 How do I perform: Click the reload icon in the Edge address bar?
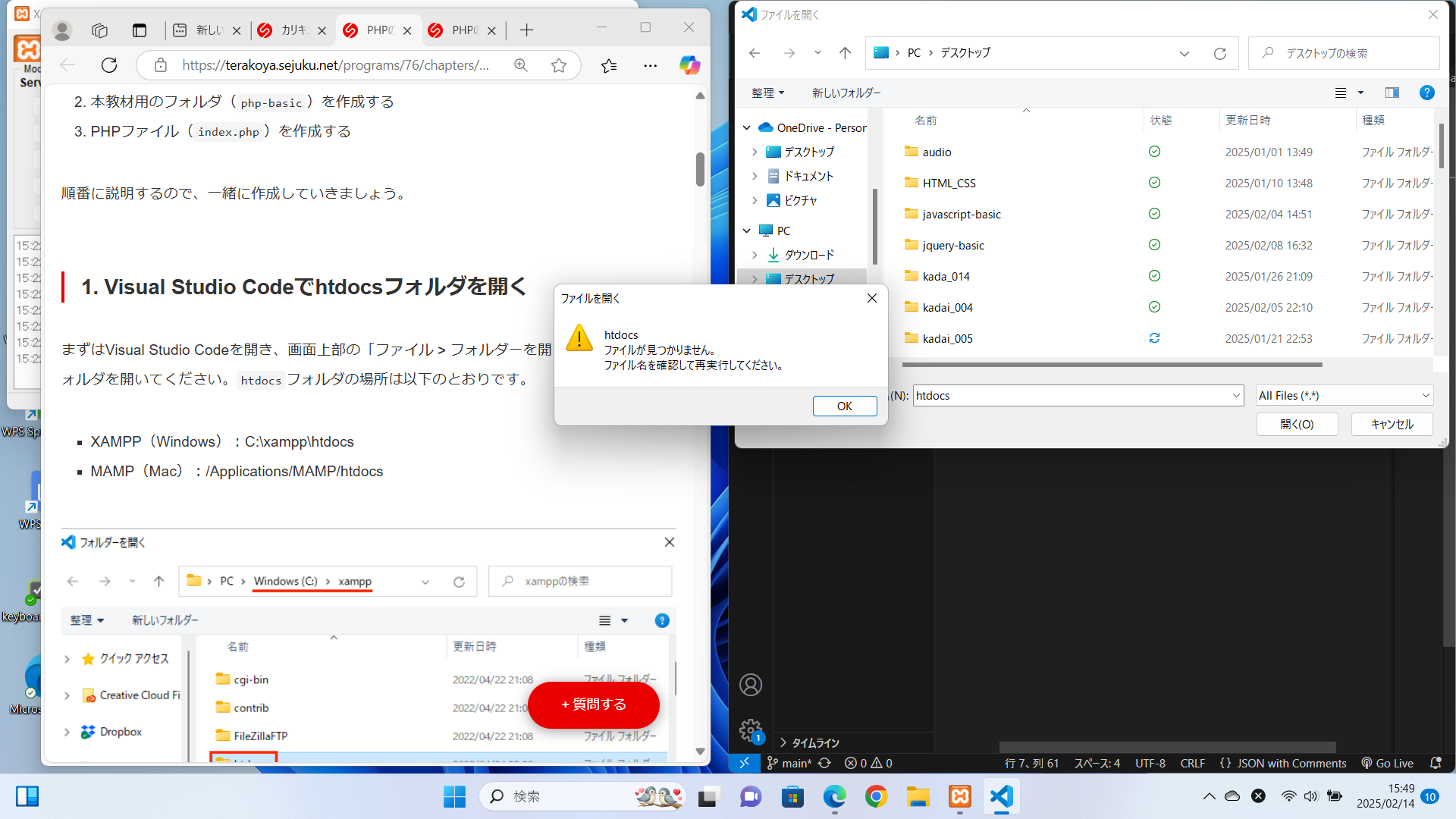(x=108, y=65)
